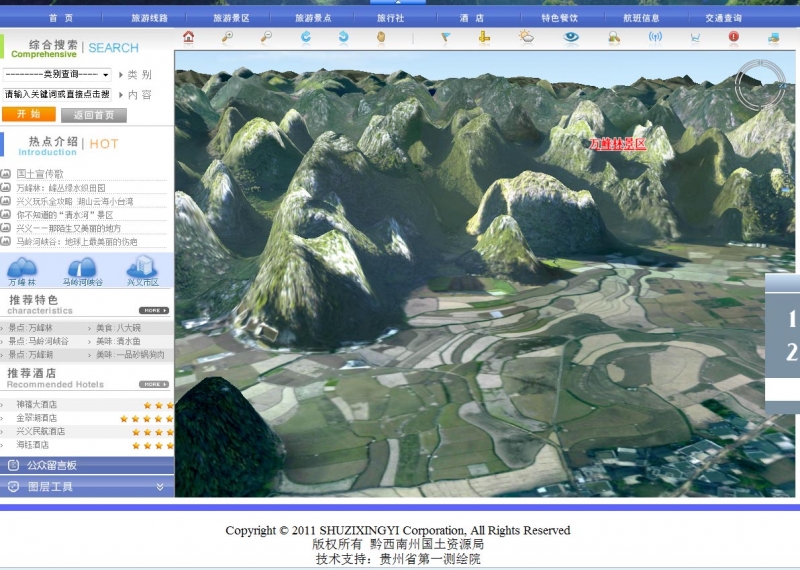Image resolution: width=800 pixels, height=570 pixels.
Task: Open the 类别查询 category dropdown
Action: tap(57, 75)
